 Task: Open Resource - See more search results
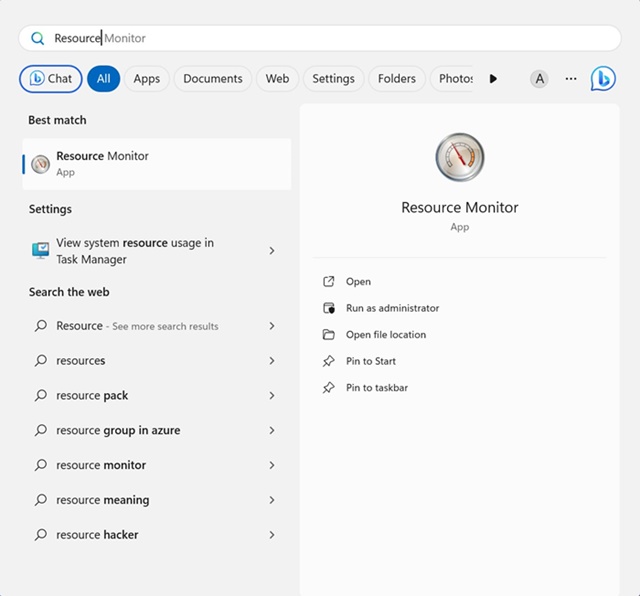coord(157,326)
